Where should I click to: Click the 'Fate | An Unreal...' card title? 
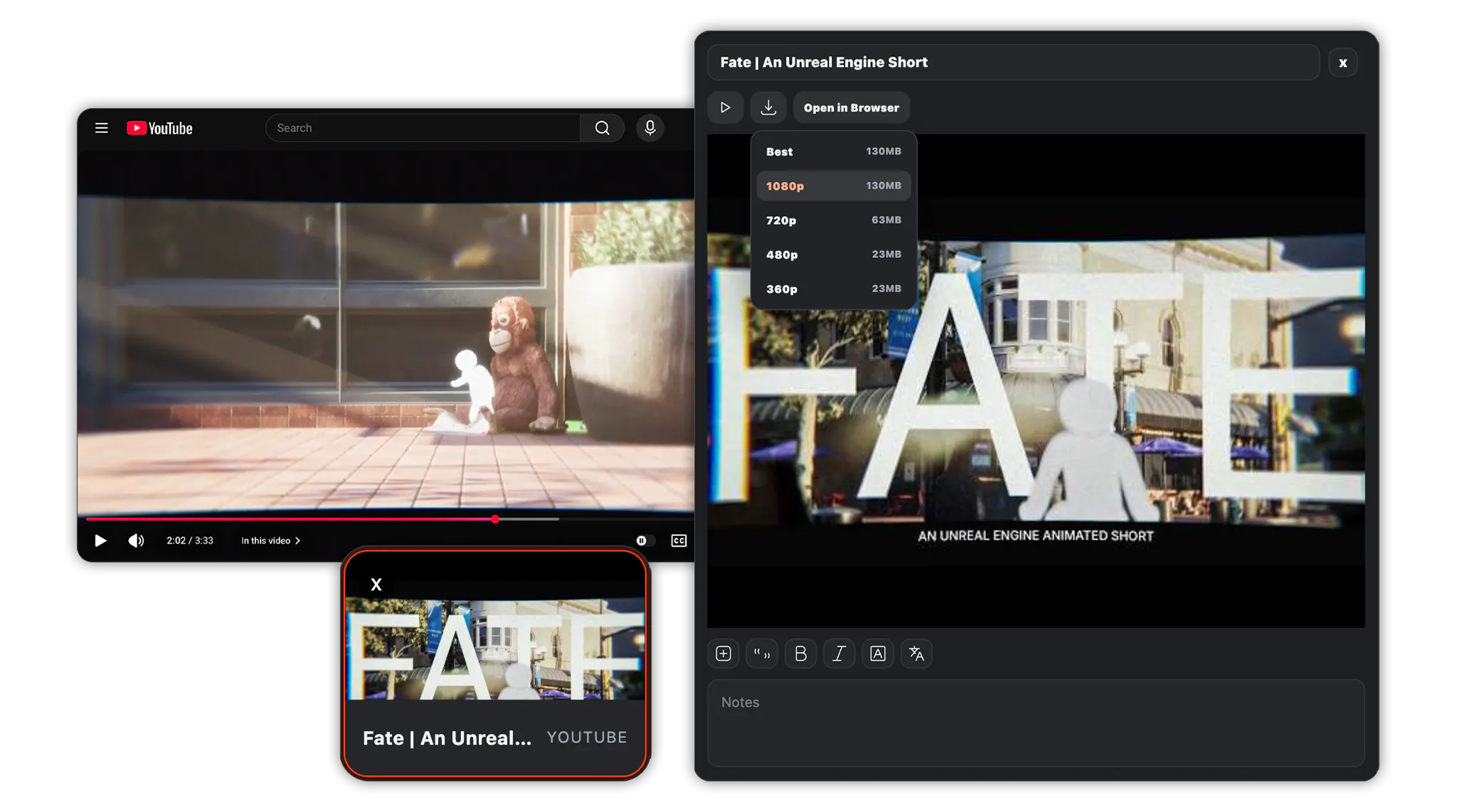coord(447,738)
